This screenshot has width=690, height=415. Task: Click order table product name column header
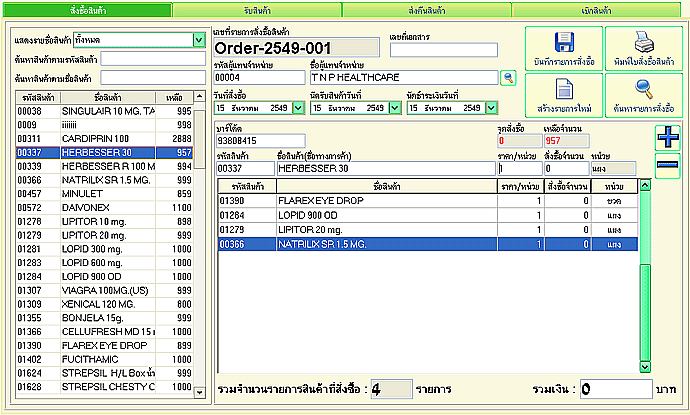tap(387, 187)
